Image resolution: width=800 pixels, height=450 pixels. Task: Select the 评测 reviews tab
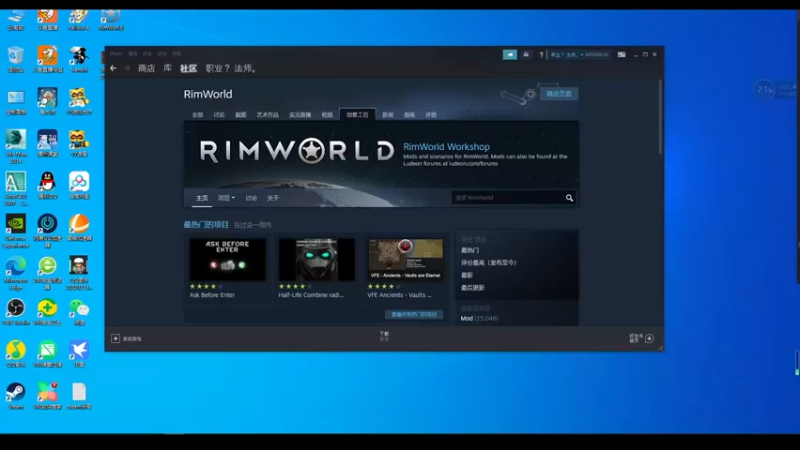coord(431,115)
